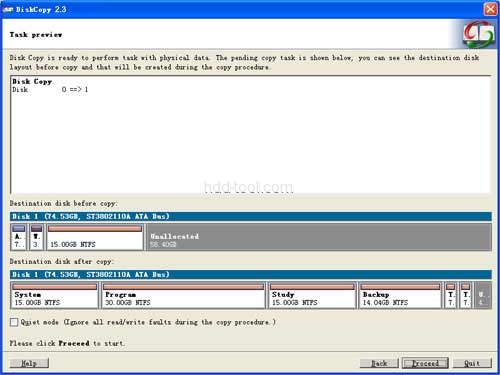This screenshot has height=375, width=500.
Task: Click the 'Please click Proceed to start' text
Action: pyautogui.click(x=67, y=343)
